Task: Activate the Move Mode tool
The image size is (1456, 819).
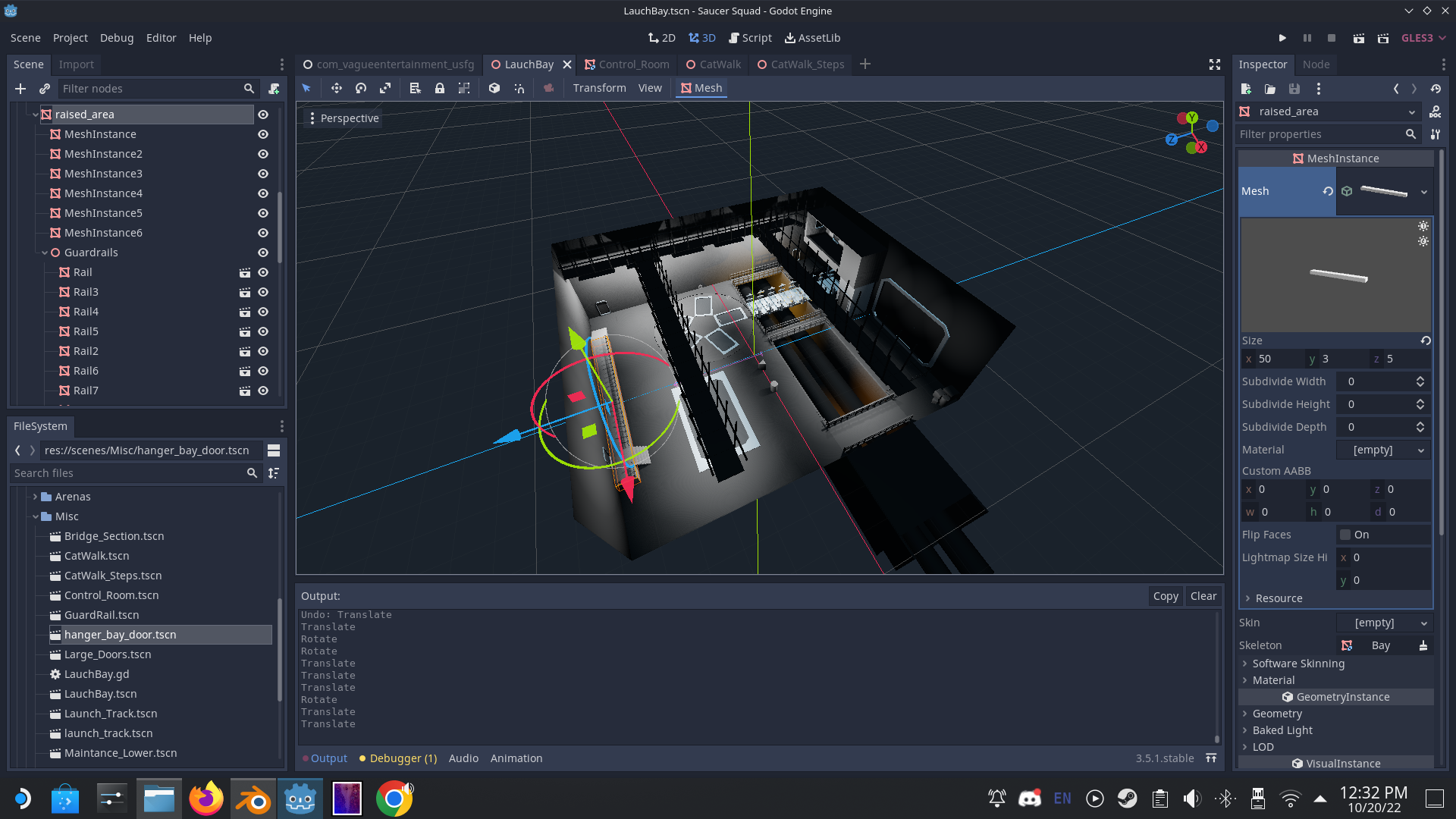Action: pyautogui.click(x=337, y=88)
